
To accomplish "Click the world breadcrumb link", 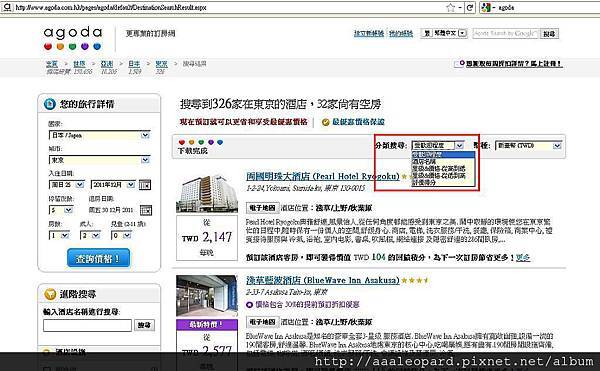I will point(79,63).
